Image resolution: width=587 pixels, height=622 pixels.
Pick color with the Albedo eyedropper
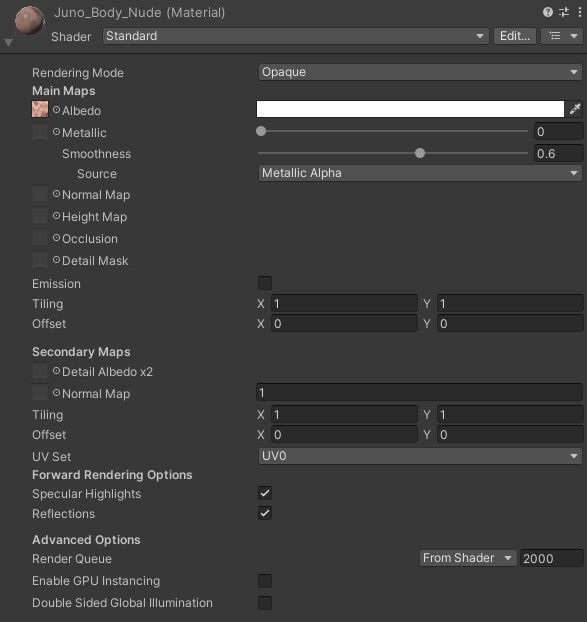point(575,109)
